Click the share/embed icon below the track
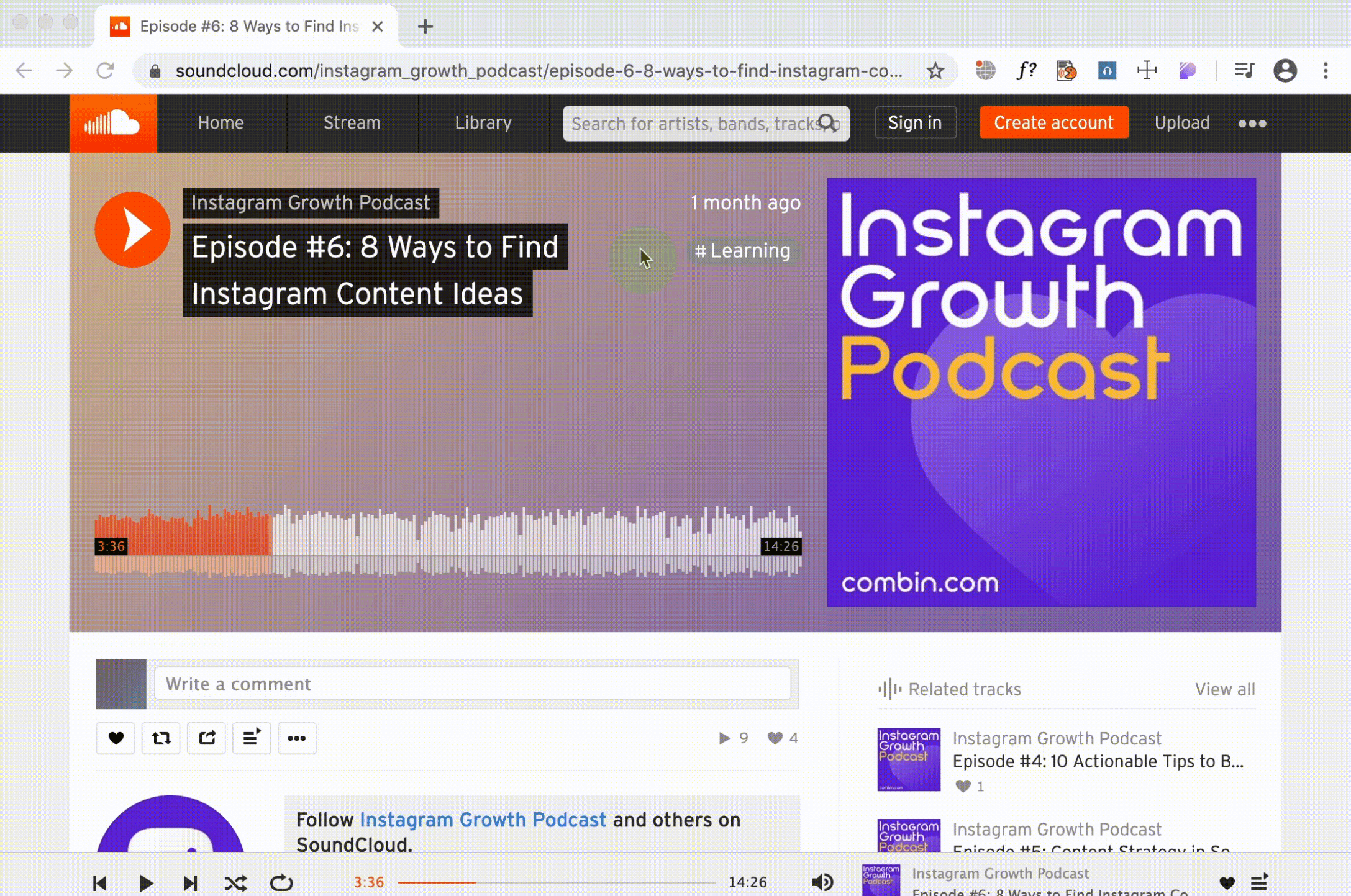This screenshot has width=1351, height=896. (207, 738)
